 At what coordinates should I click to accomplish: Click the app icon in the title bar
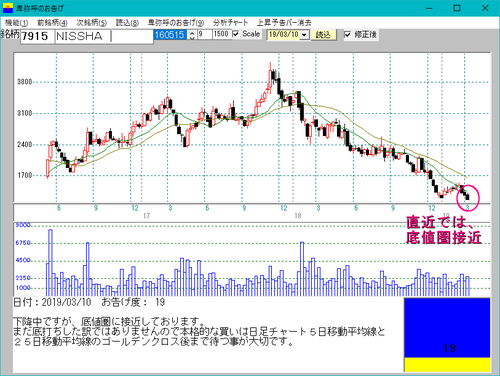point(8,8)
